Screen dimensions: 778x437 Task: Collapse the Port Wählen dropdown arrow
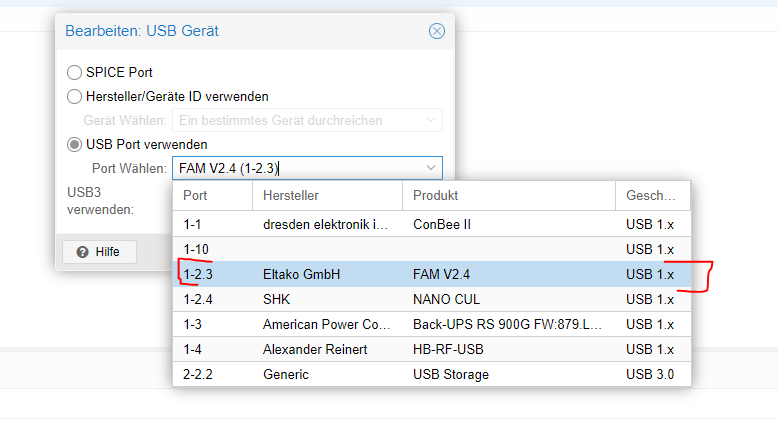click(431, 168)
